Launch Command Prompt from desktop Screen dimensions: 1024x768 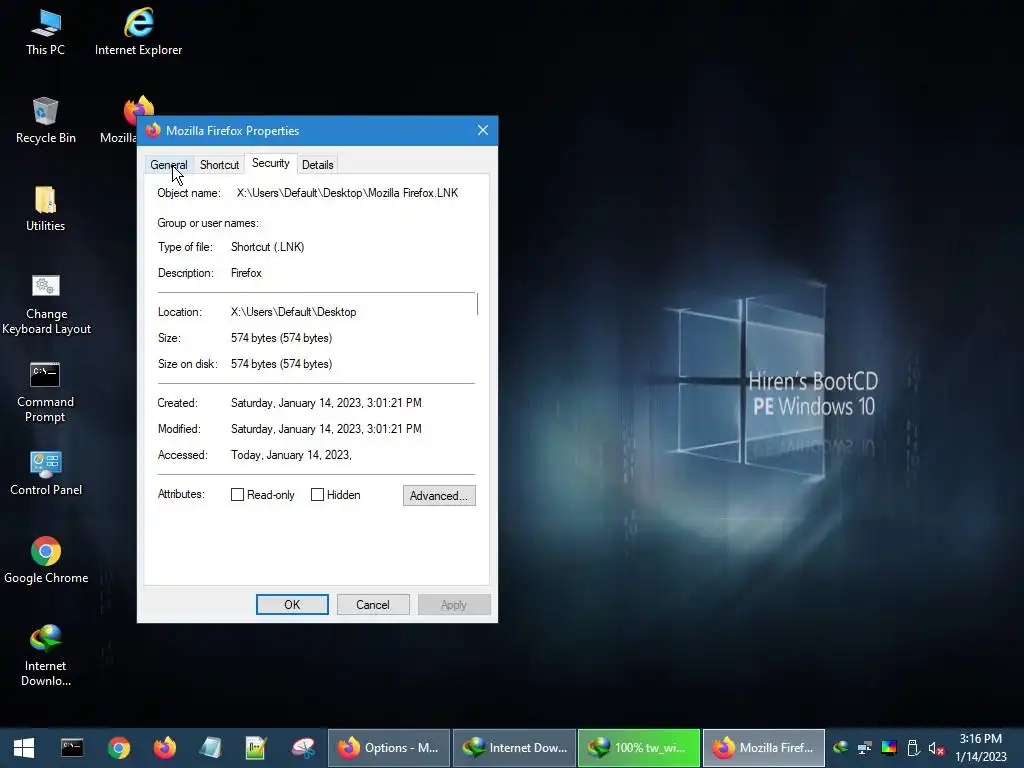coord(45,392)
